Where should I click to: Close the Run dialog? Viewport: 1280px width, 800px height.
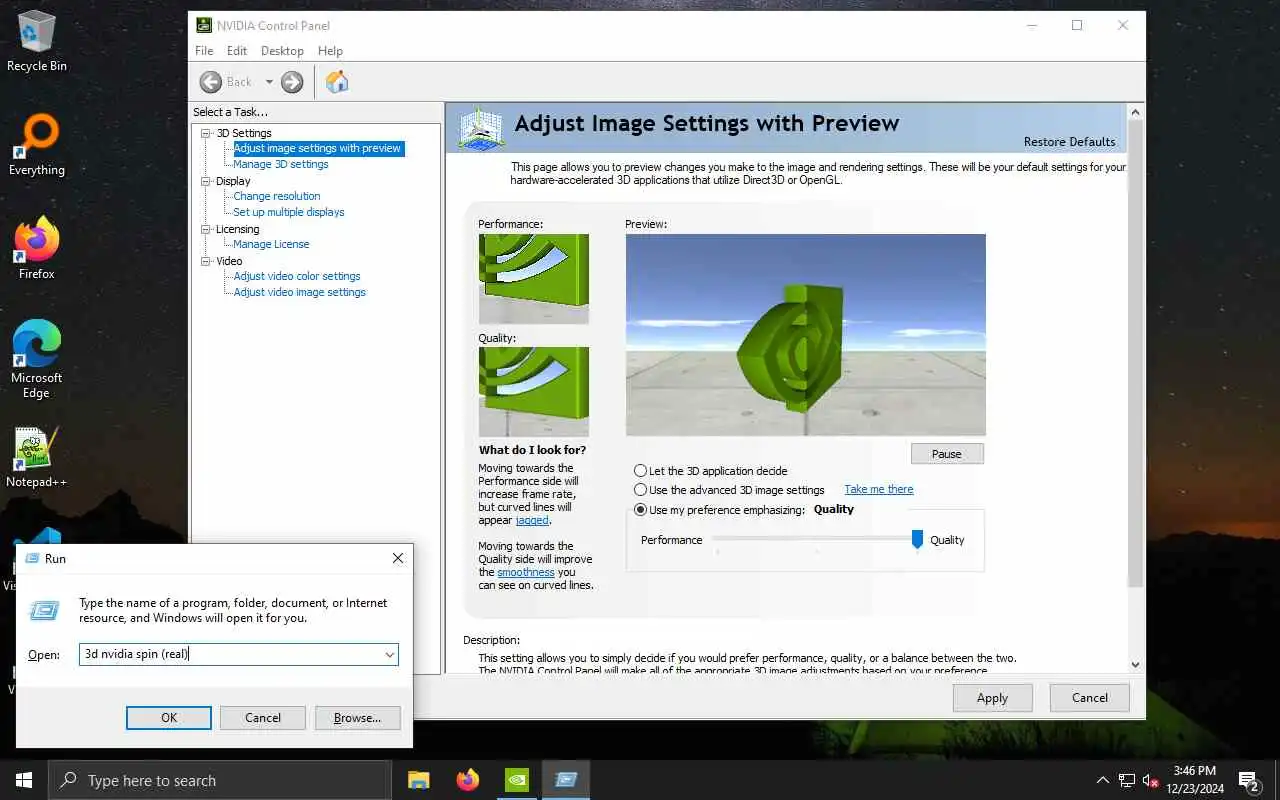tap(397, 558)
